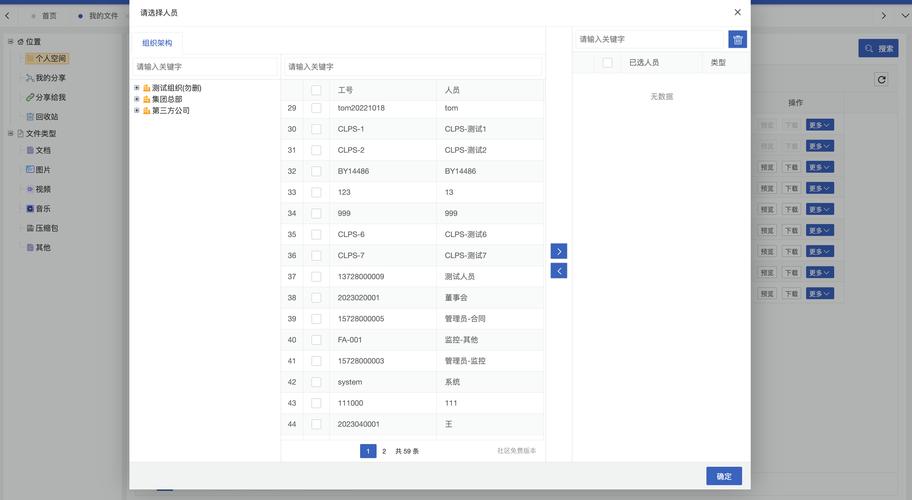Click the trash icon to clear selected personnel

tap(738, 39)
